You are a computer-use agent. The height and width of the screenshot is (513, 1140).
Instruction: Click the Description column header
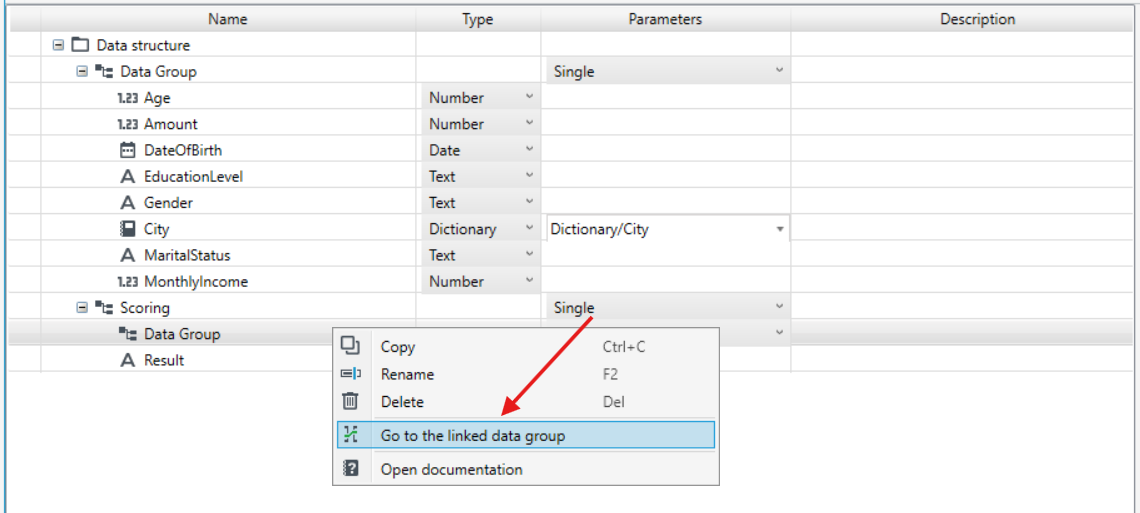(x=977, y=19)
